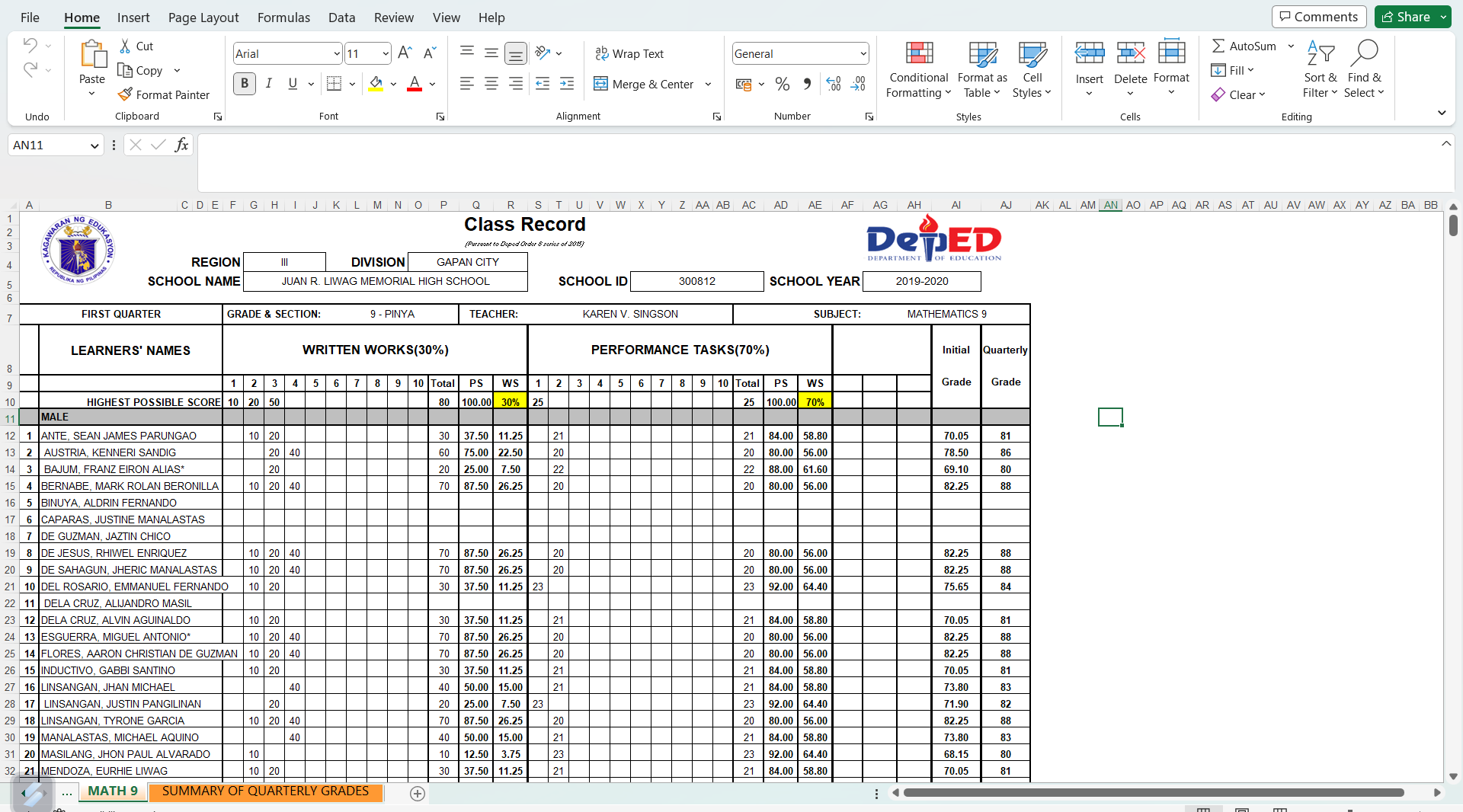The height and width of the screenshot is (812, 1463).
Task: Toggle Italic formatting
Action: point(268,84)
